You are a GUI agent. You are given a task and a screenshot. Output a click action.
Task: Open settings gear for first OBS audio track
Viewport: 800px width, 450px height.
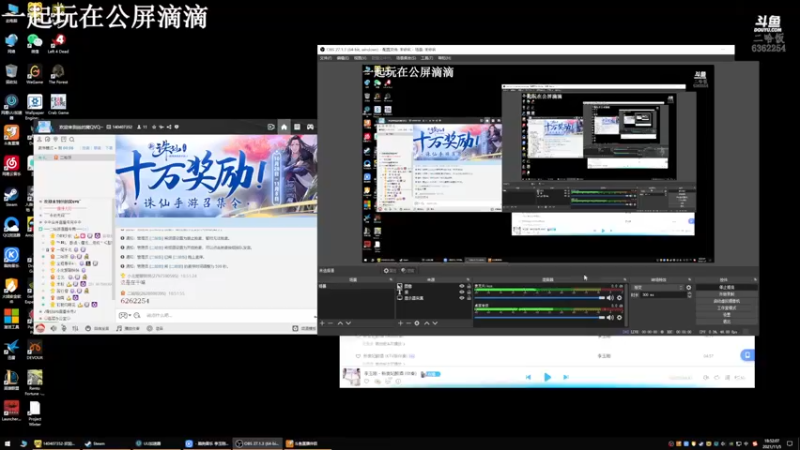[619, 297]
